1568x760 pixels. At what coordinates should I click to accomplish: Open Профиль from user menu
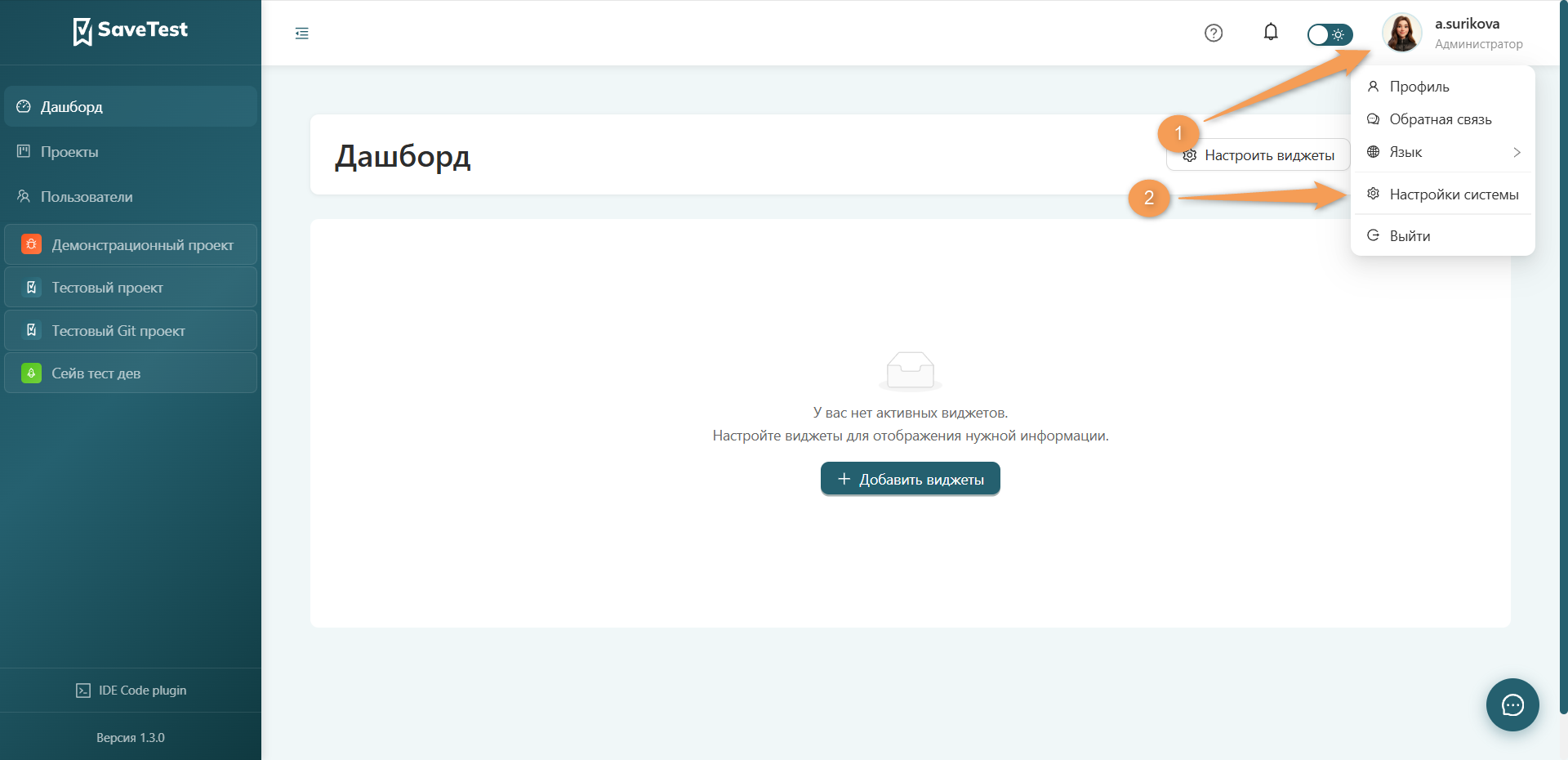pos(1443,87)
